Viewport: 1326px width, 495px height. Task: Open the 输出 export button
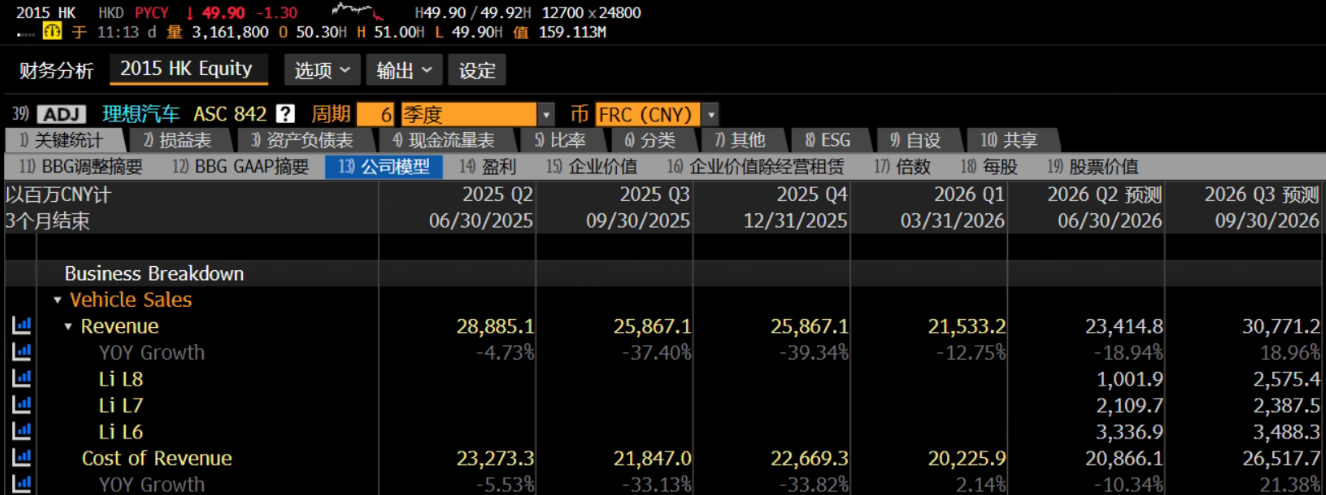click(x=404, y=70)
